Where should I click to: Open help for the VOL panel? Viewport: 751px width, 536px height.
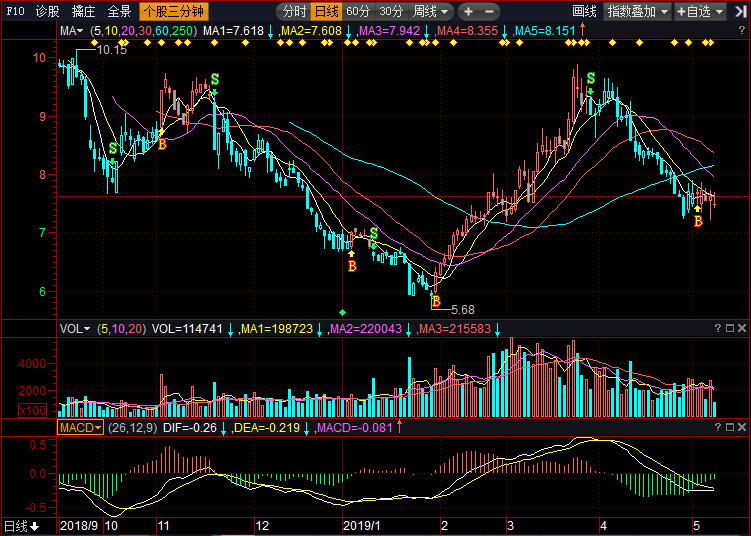coord(717,328)
